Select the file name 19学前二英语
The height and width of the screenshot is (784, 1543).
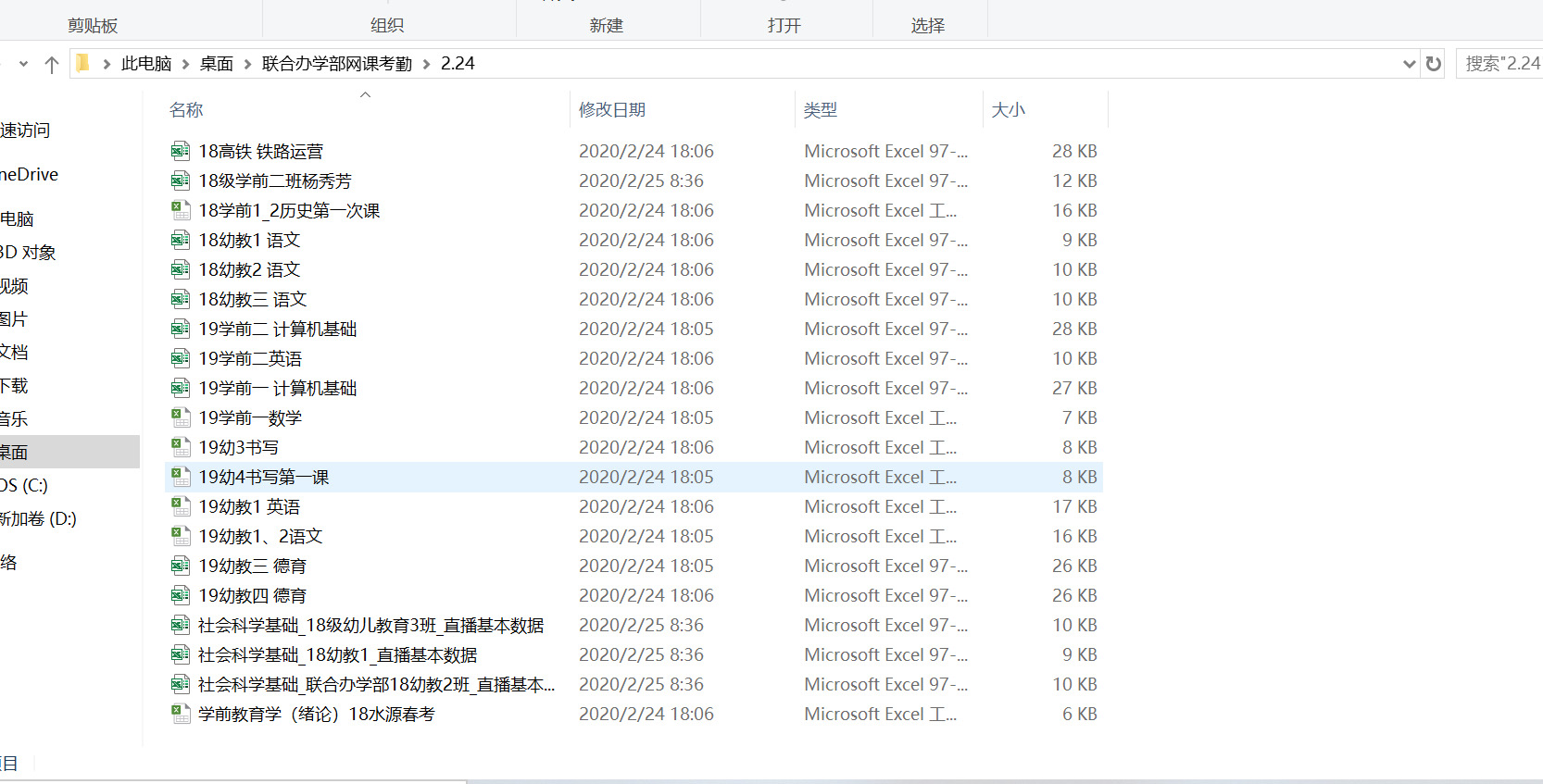250,358
